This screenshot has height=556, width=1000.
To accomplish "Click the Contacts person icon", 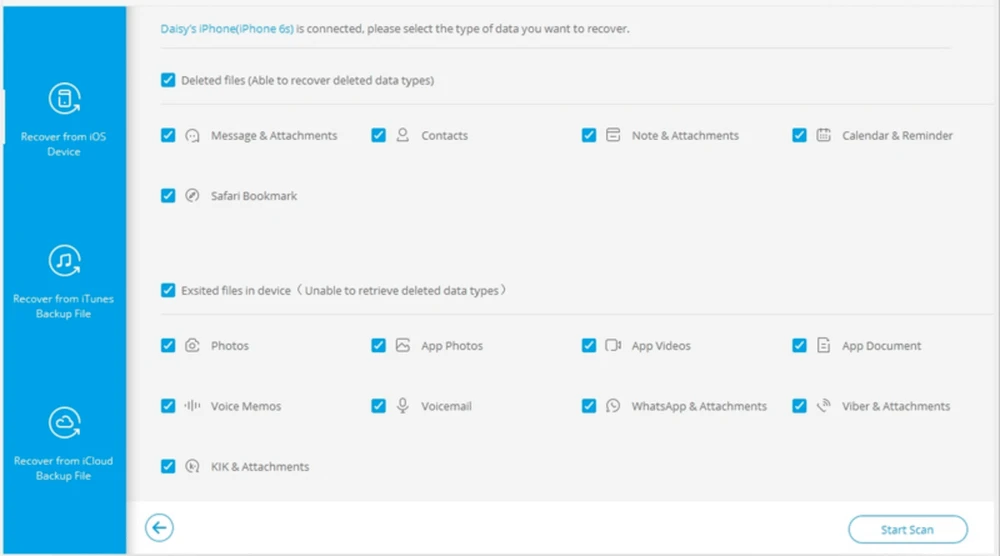I will coord(403,135).
